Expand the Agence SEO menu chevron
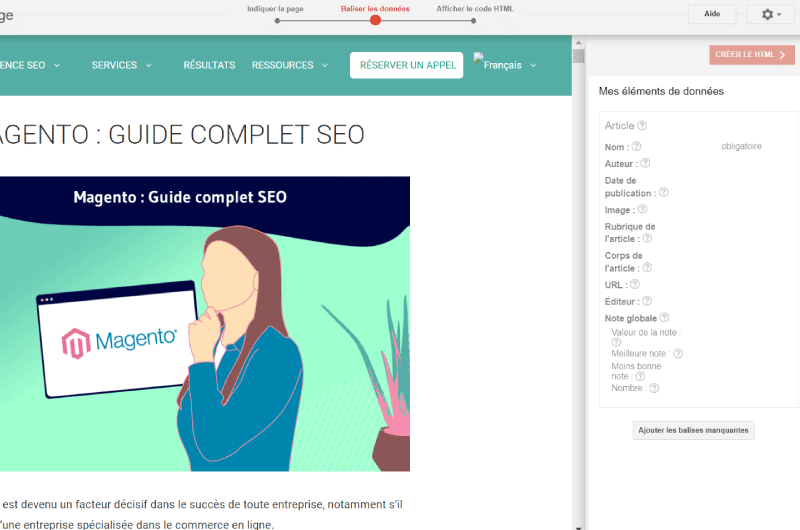Screen dimensions: 800x530 pyautogui.click(x=57, y=65)
